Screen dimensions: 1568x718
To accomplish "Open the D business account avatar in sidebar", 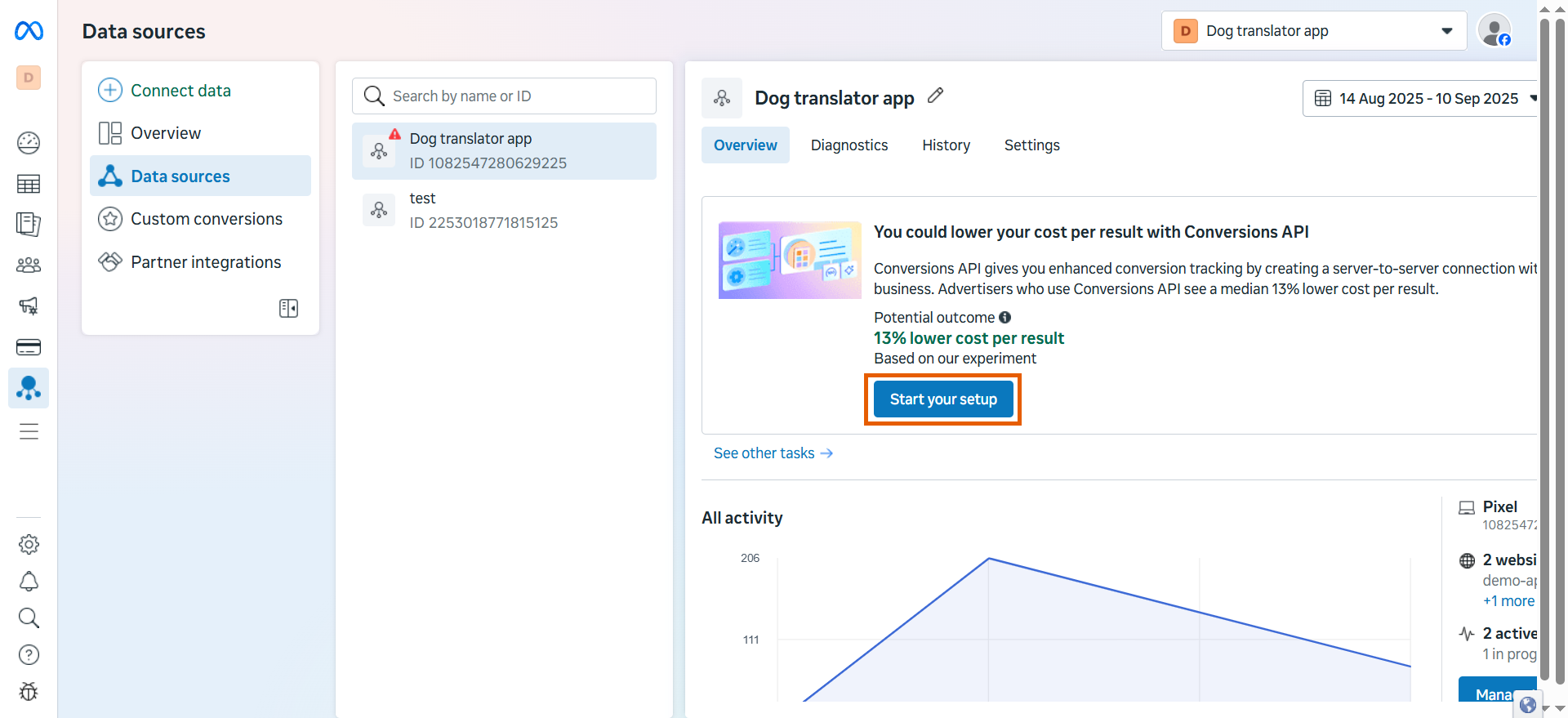I will 29,78.
